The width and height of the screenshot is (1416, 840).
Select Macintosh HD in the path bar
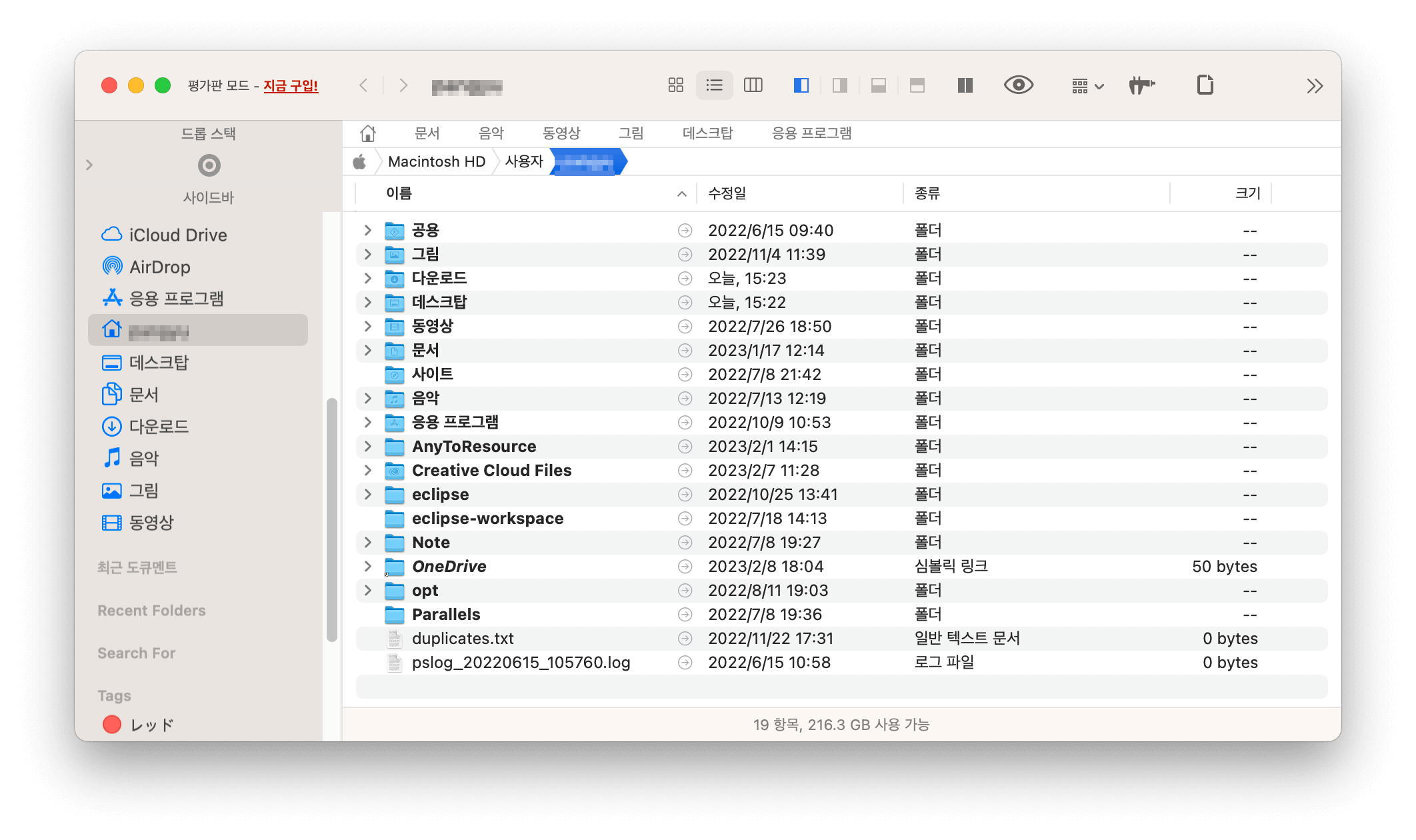point(437,162)
